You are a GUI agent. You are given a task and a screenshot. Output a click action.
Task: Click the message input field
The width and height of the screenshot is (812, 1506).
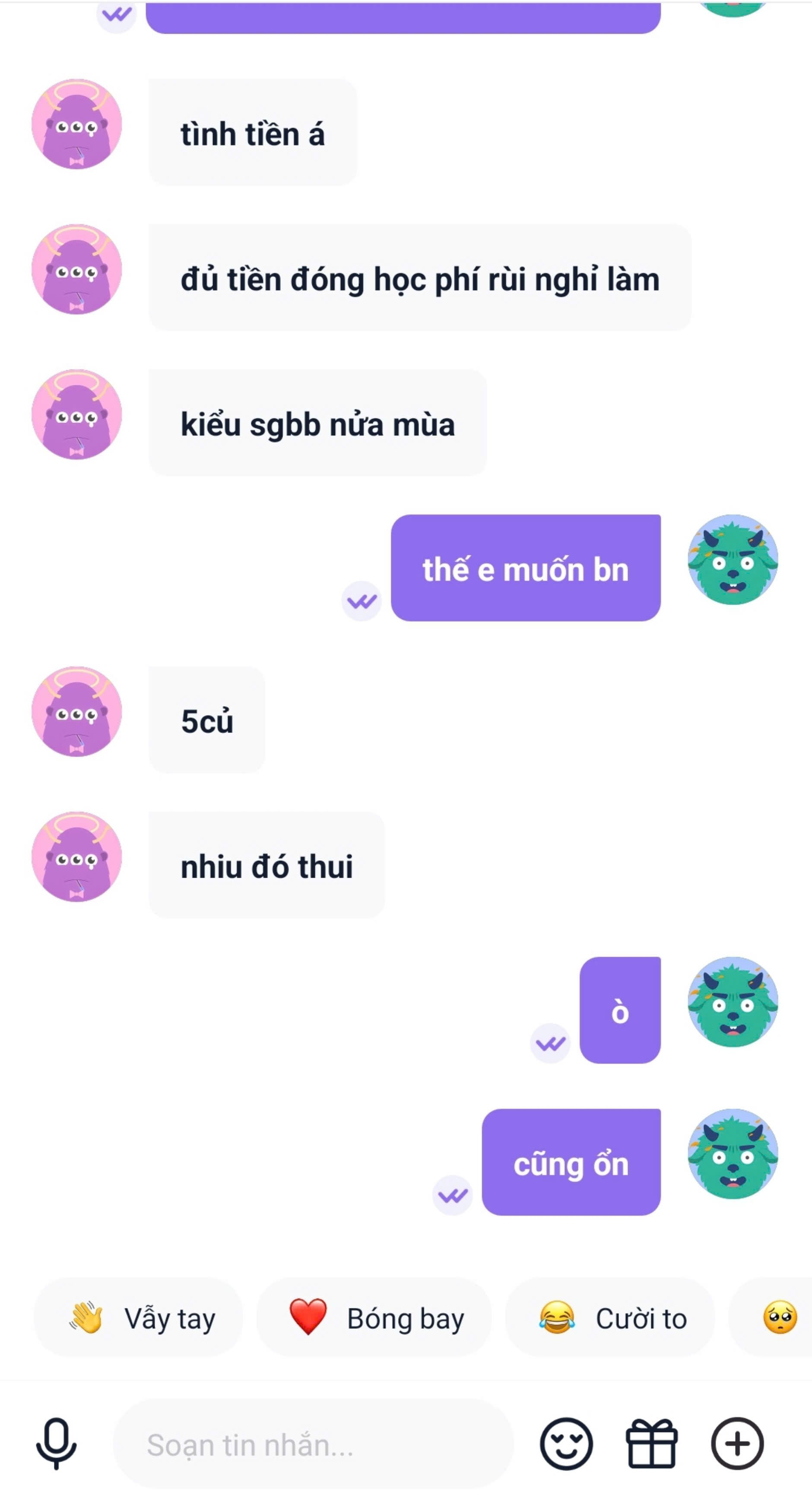[313, 1444]
